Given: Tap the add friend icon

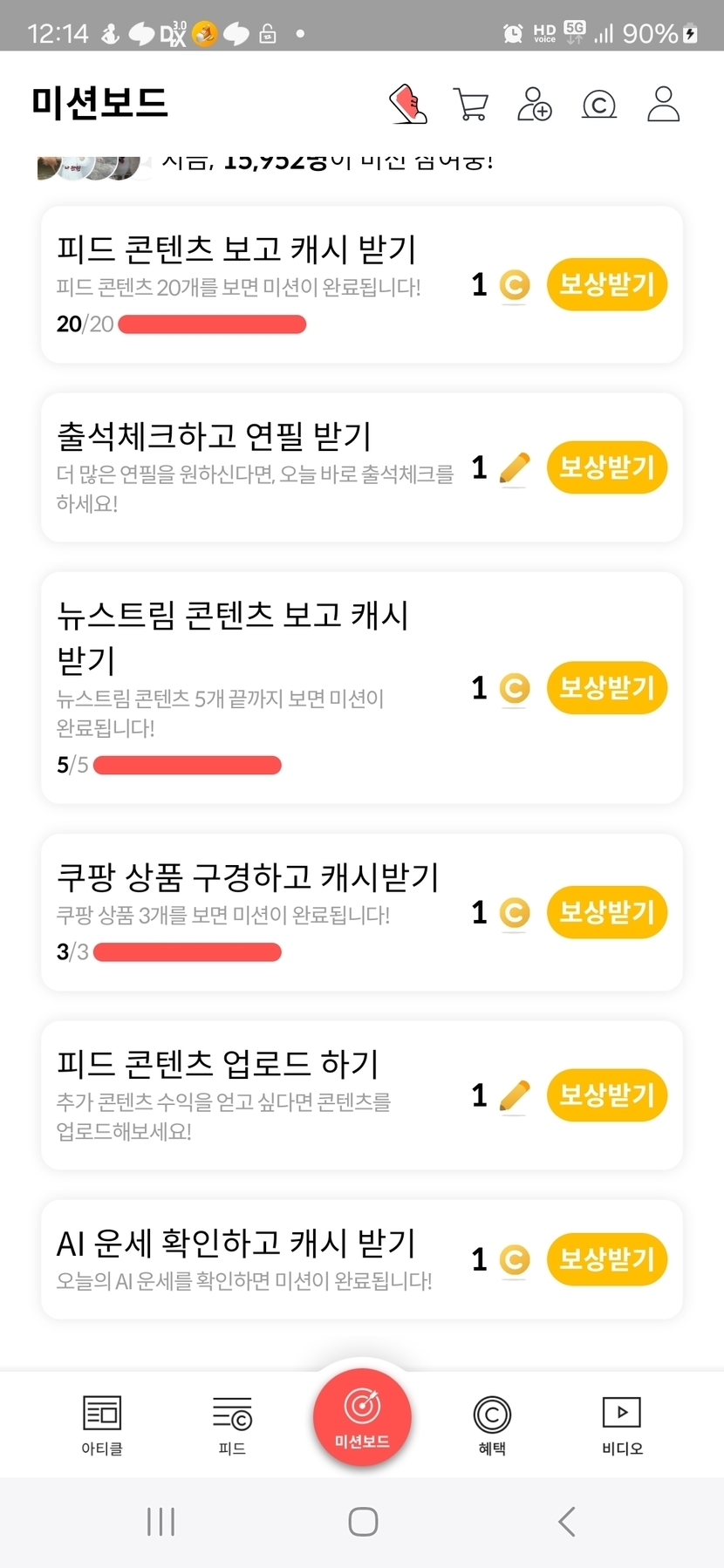Looking at the screenshot, I should coord(534,104).
